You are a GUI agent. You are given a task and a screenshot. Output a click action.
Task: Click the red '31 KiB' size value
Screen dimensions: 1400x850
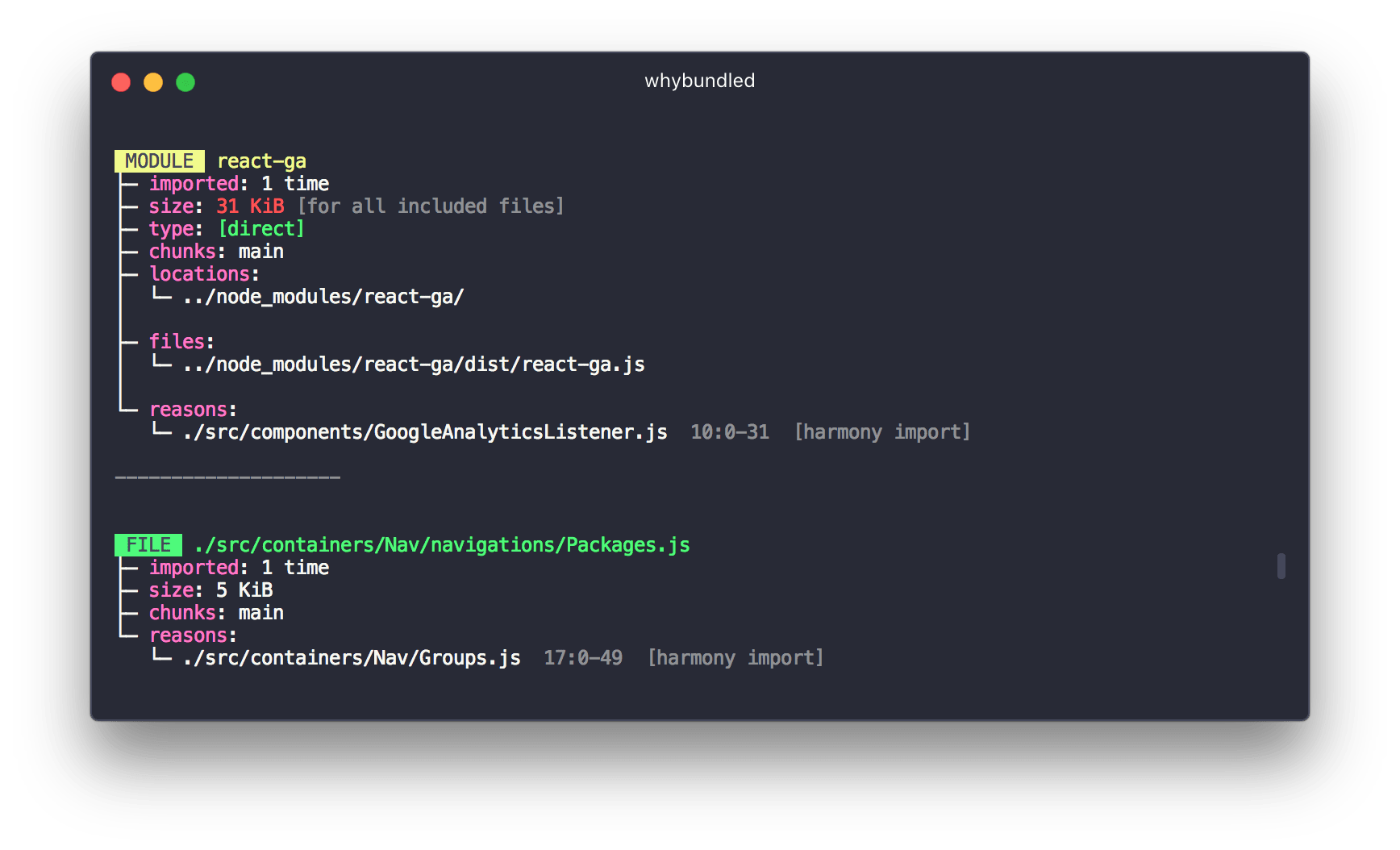point(250,206)
